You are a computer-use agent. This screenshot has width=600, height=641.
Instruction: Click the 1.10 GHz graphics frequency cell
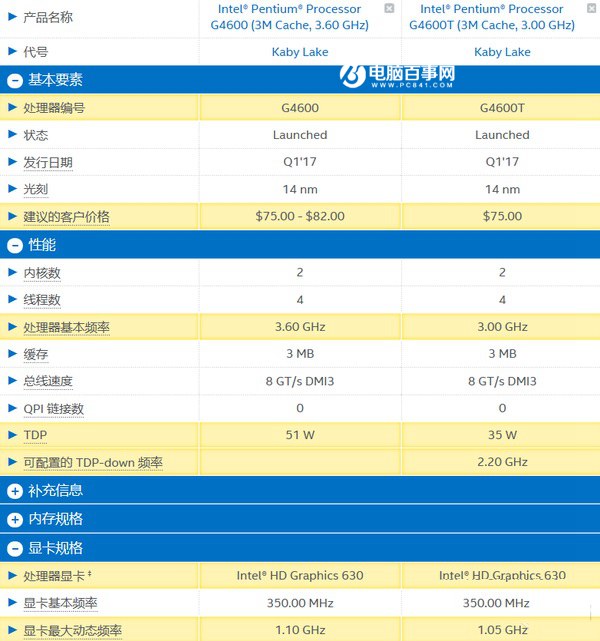(300, 630)
